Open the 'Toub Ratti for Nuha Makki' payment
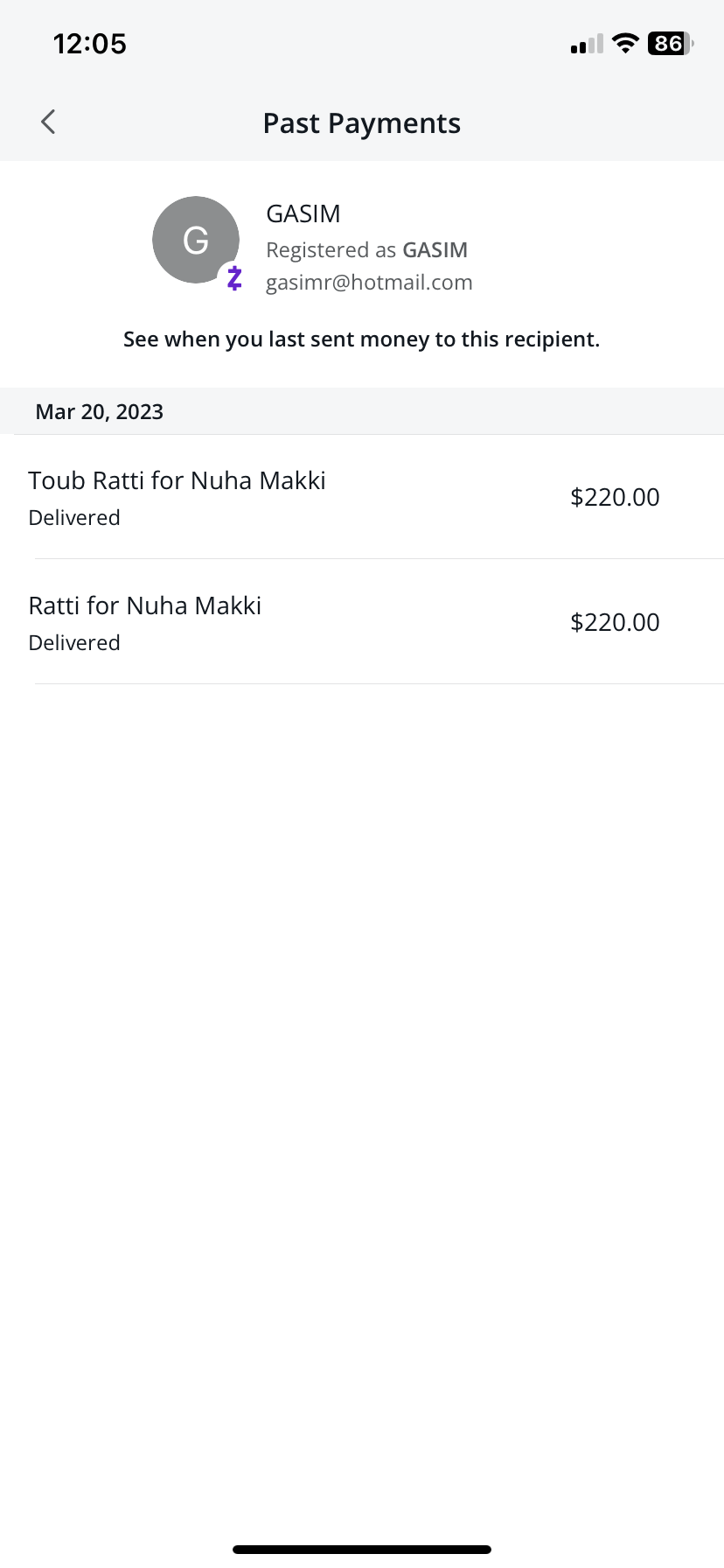 (177, 480)
